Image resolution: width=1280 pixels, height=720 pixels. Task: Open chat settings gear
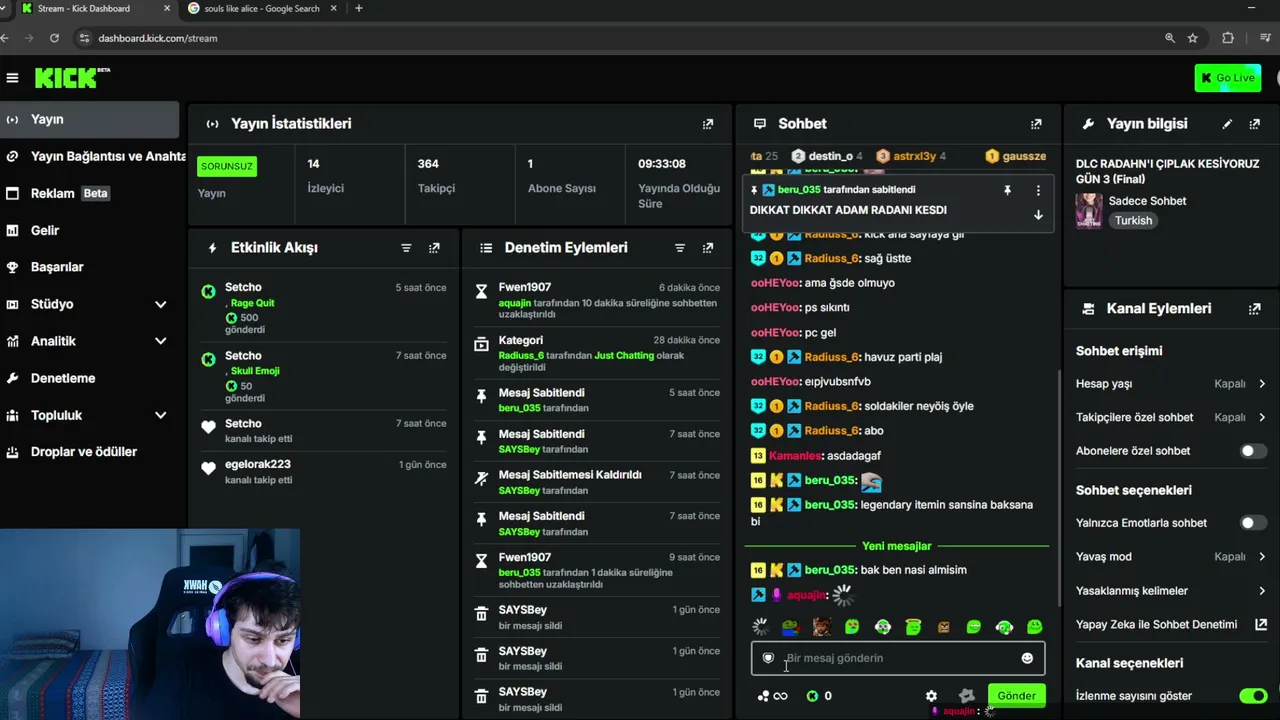coord(931,696)
